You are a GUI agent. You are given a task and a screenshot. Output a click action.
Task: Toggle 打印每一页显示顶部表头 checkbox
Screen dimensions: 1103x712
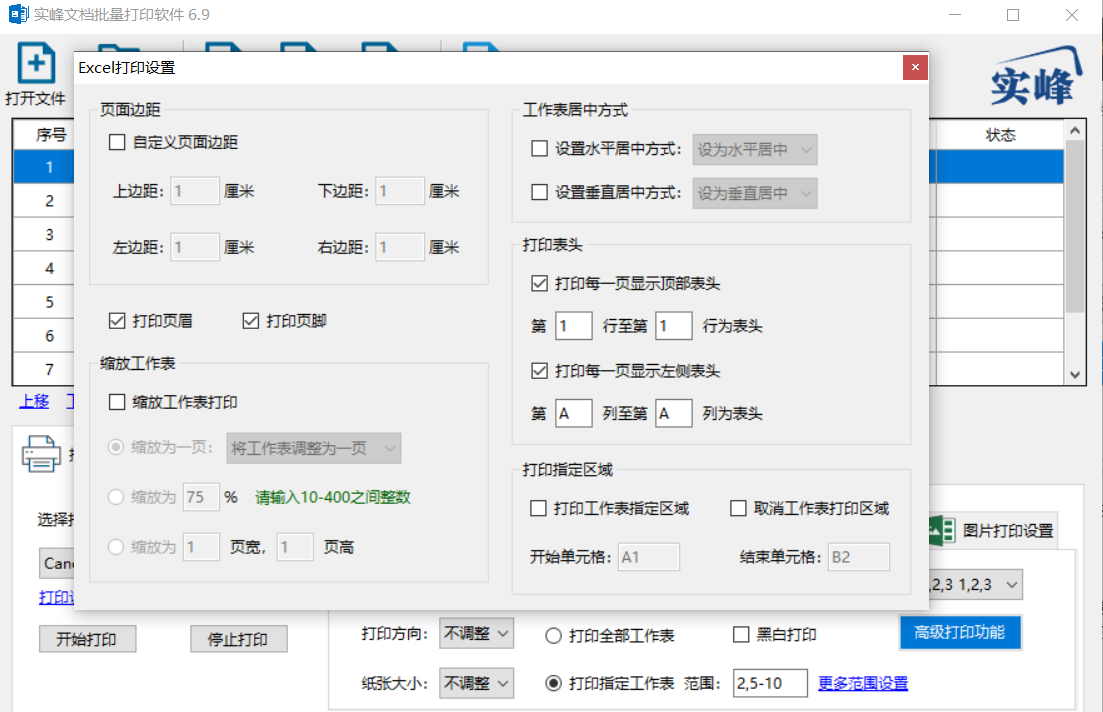click(540, 284)
